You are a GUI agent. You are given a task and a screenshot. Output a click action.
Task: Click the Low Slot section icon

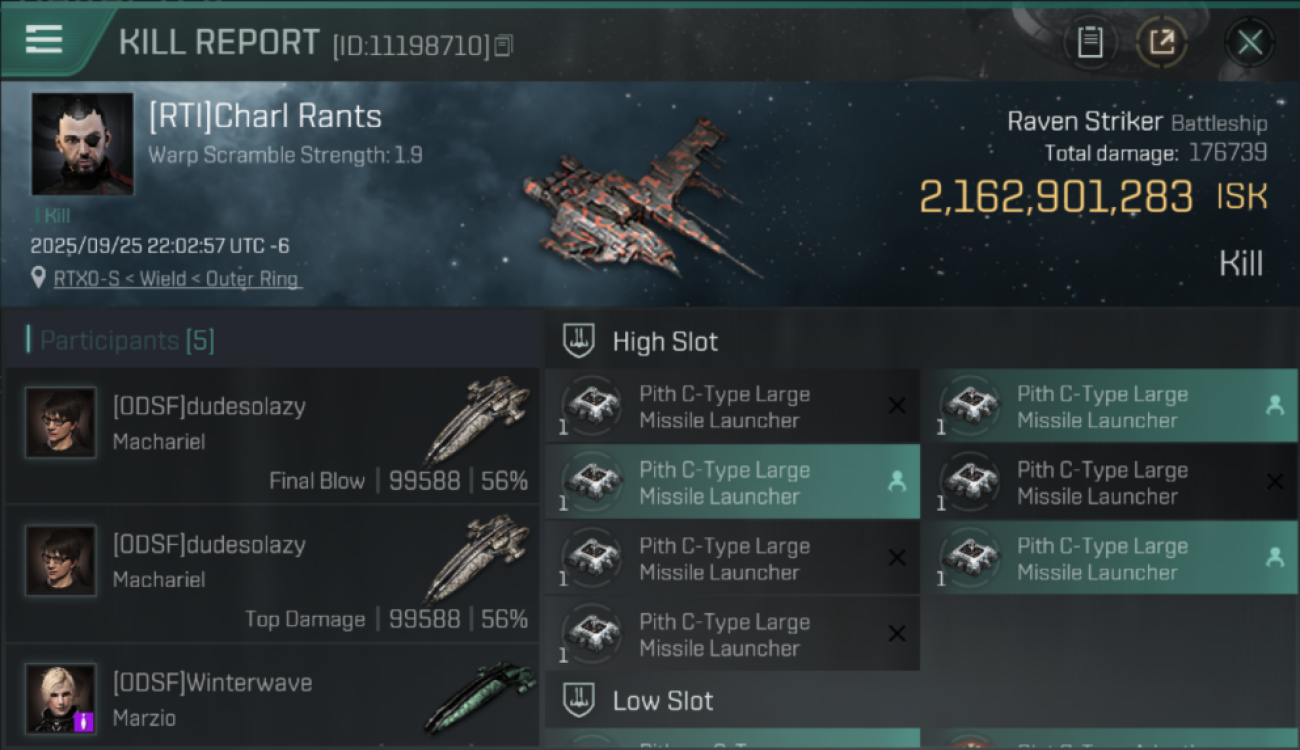pyautogui.click(x=579, y=700)
